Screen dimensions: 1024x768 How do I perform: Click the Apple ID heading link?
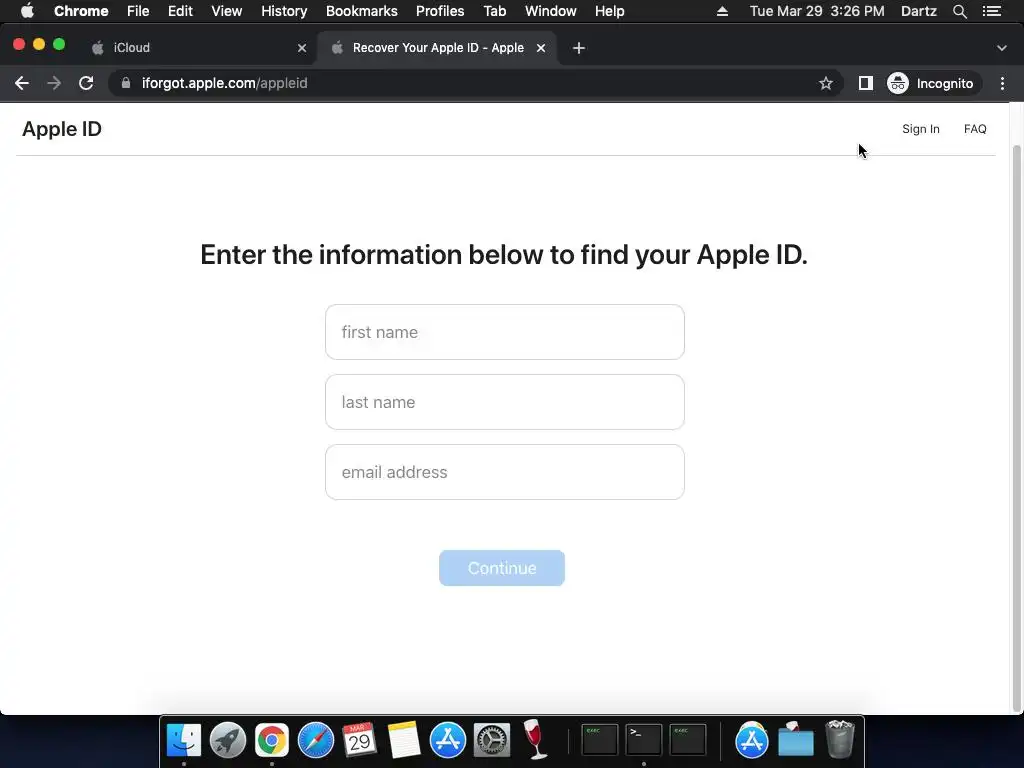(62, 129)
